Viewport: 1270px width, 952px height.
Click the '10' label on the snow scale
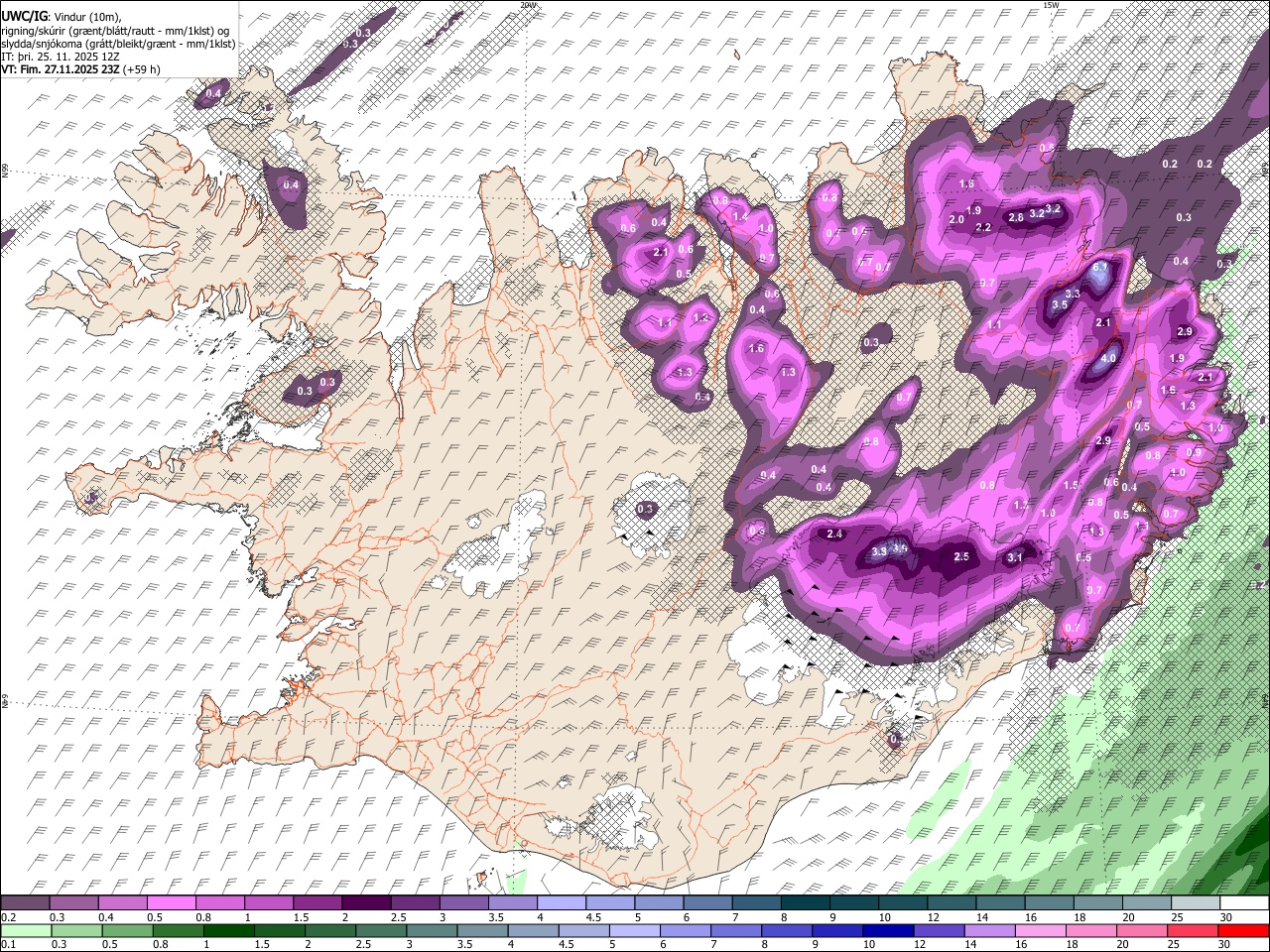884,917
